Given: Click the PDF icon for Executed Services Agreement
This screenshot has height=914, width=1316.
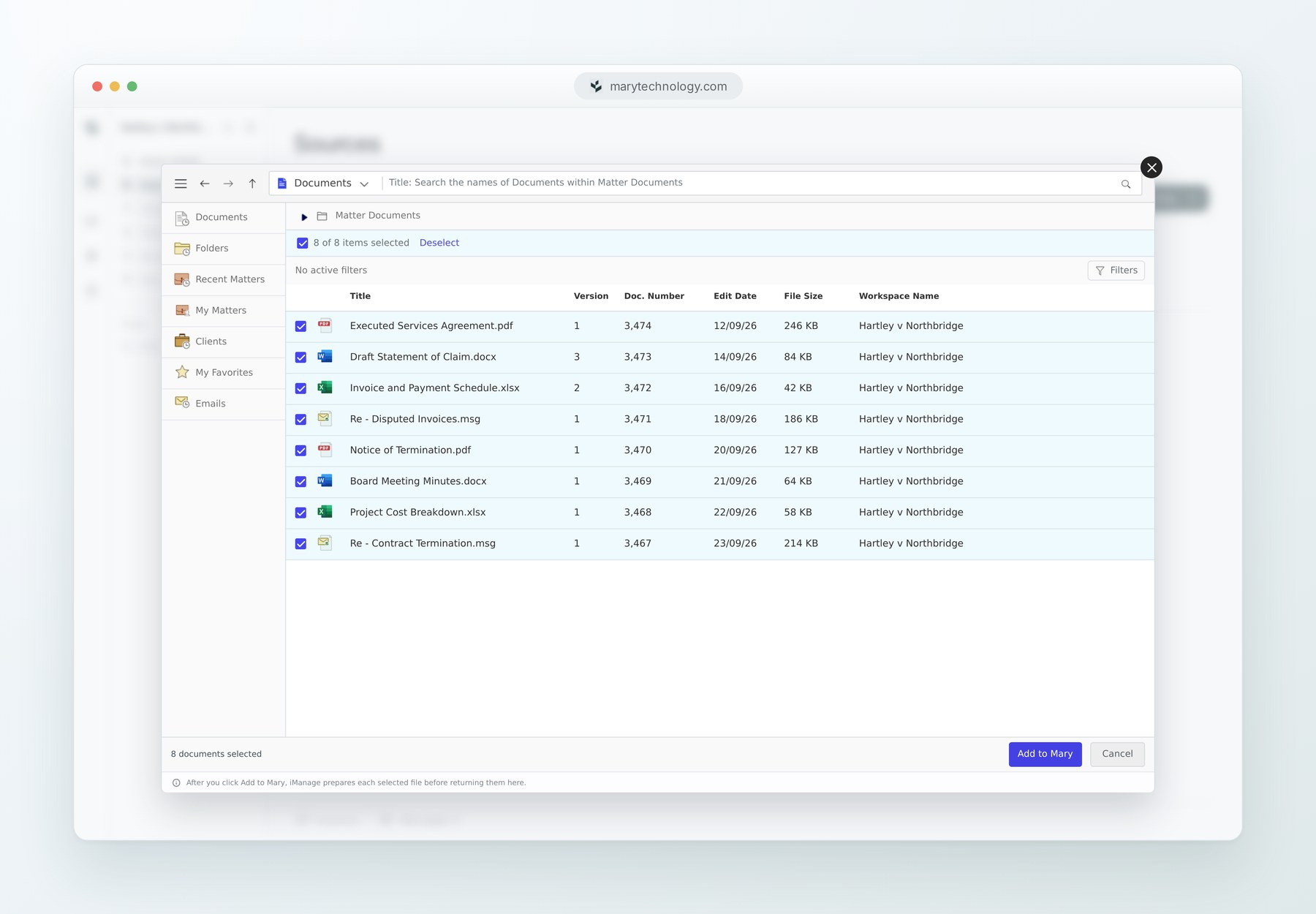Looking at the screenshot, I should click(325, 325).
